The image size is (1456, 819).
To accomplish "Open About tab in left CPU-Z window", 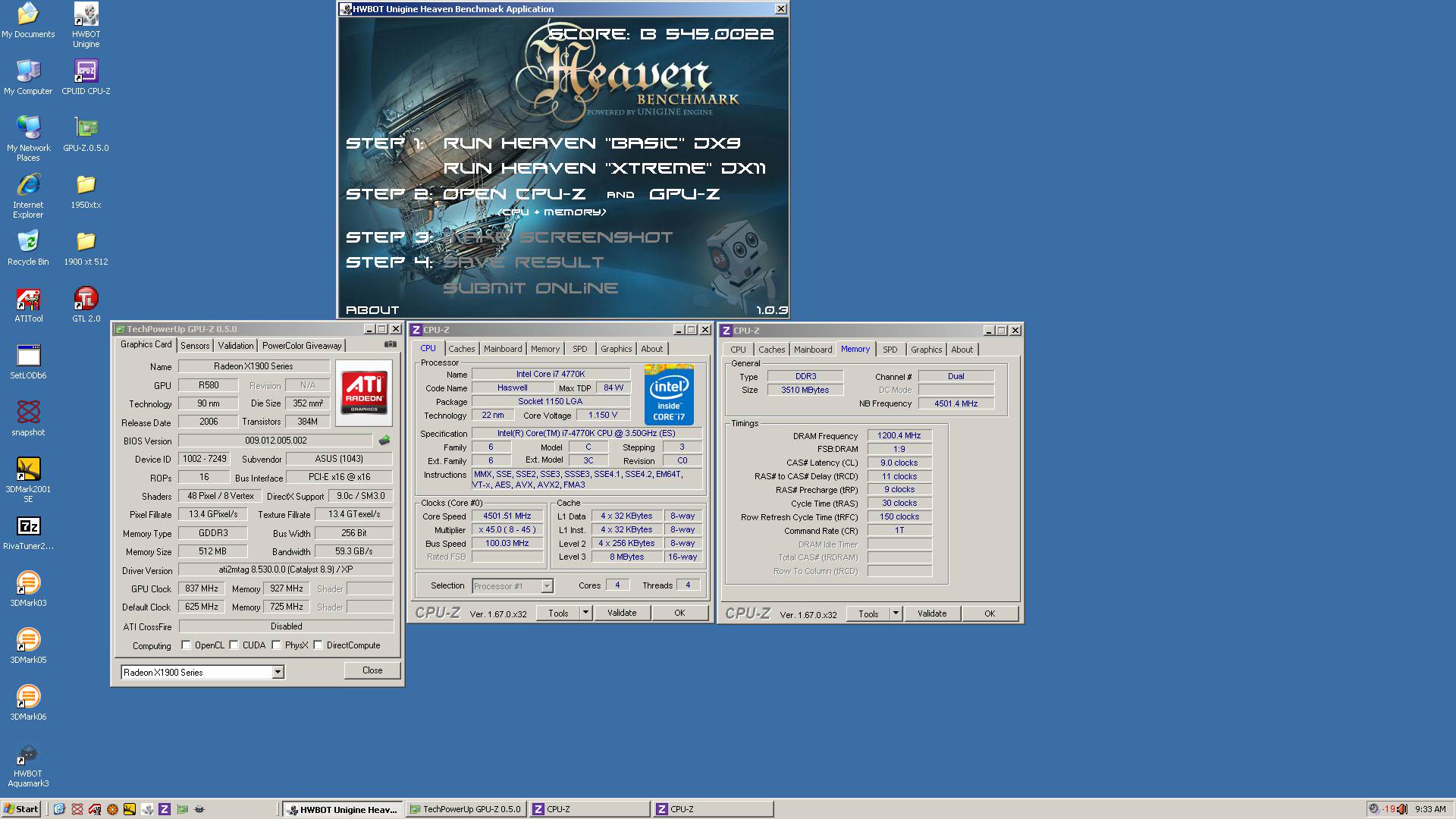I will click(651, 349).
